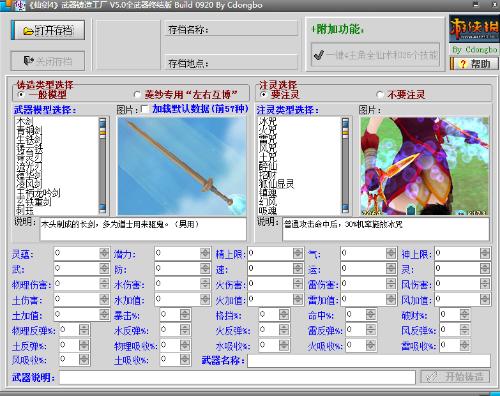Image resolution: width=500 pixels, height=396 pixels.
Task: Select the 要注灵 radio button
Action: pos(263,95)
